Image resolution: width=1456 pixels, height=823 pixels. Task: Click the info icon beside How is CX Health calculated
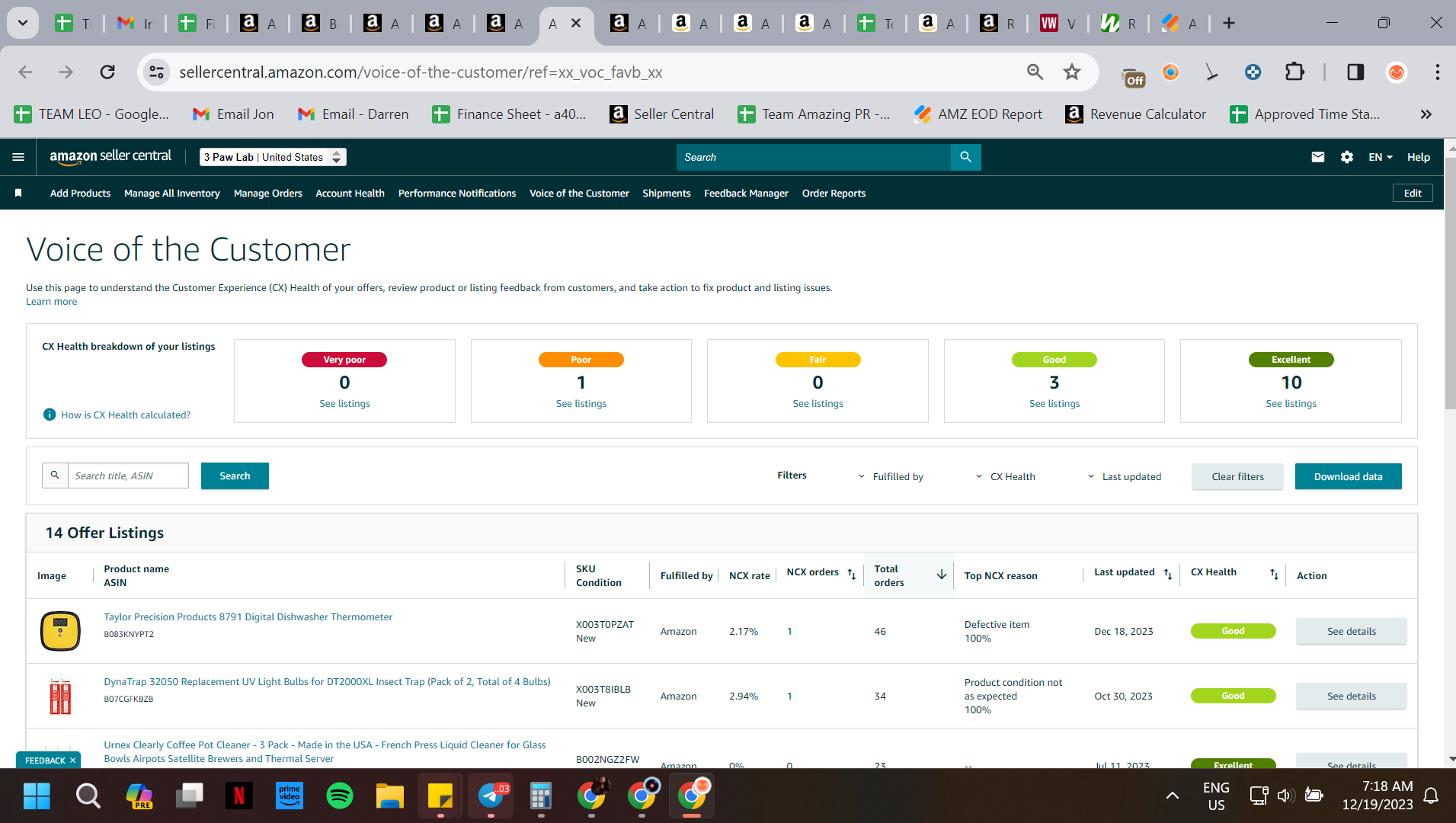tap(50, 415)
